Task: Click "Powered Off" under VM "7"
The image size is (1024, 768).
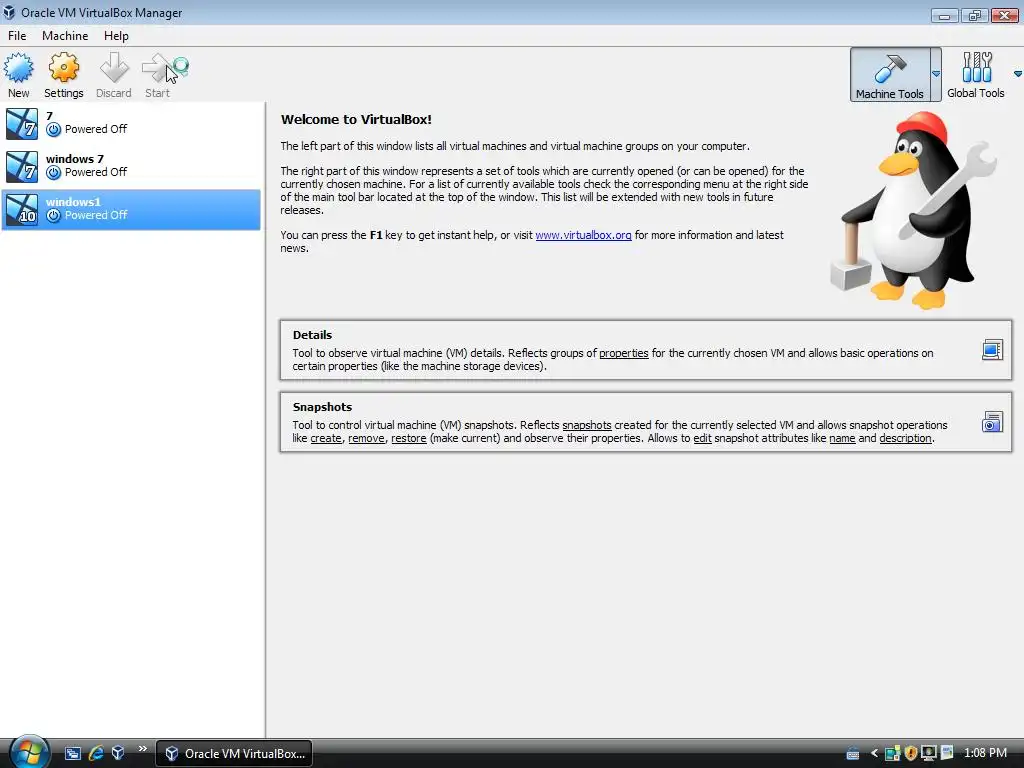Action: [96, 129]
